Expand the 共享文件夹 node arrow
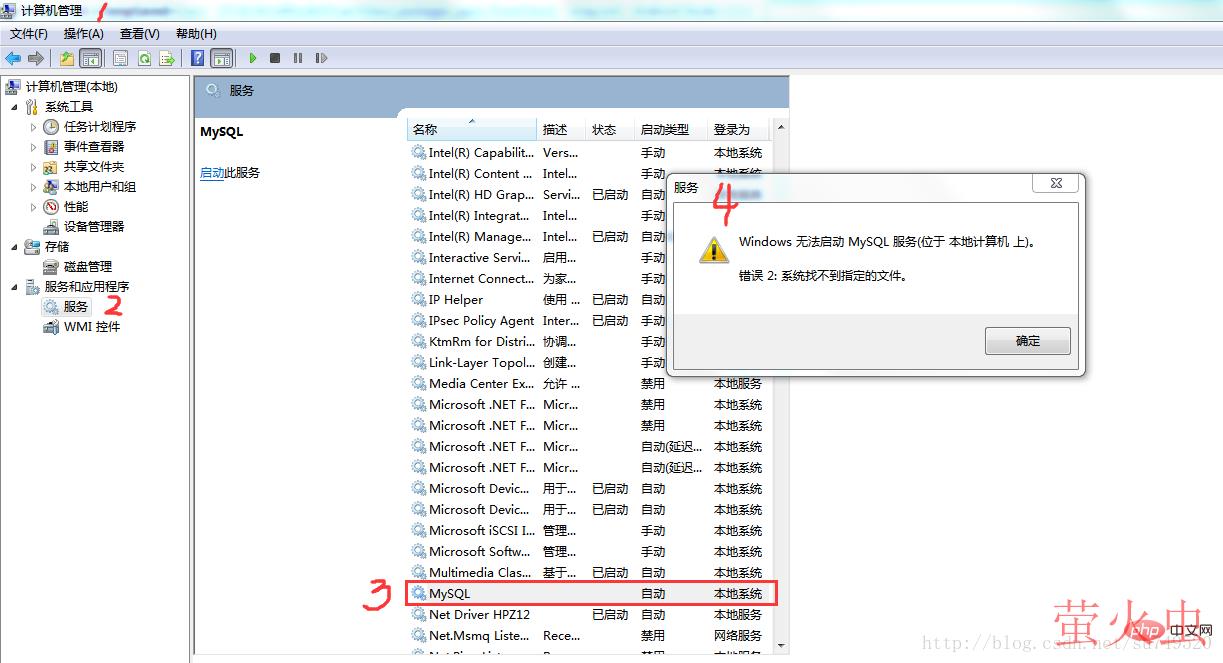 [x=33, y=167]
